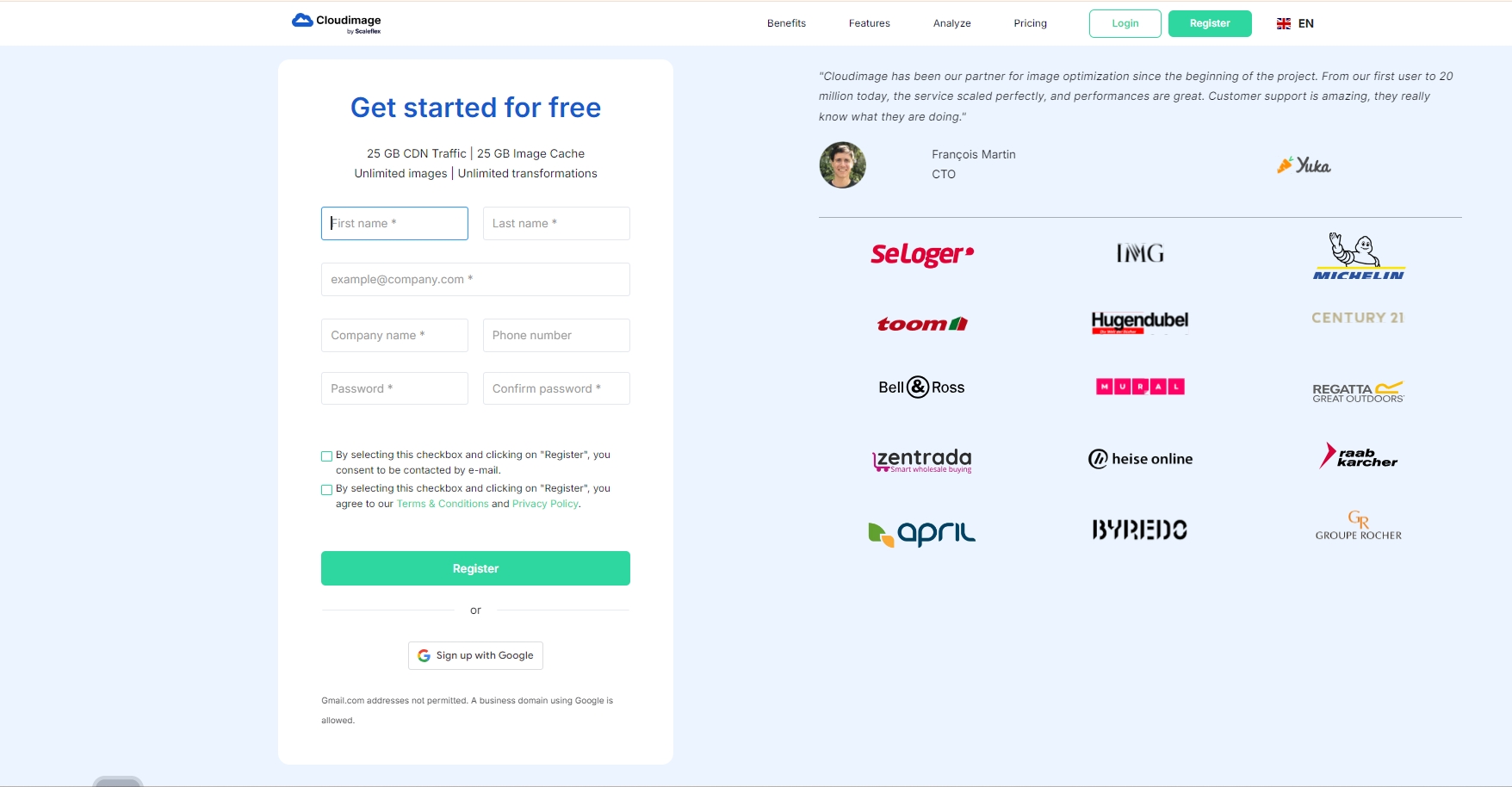1512x787 pixels.
Task: Open the Benefits menu item
Action: pos(786,23)
